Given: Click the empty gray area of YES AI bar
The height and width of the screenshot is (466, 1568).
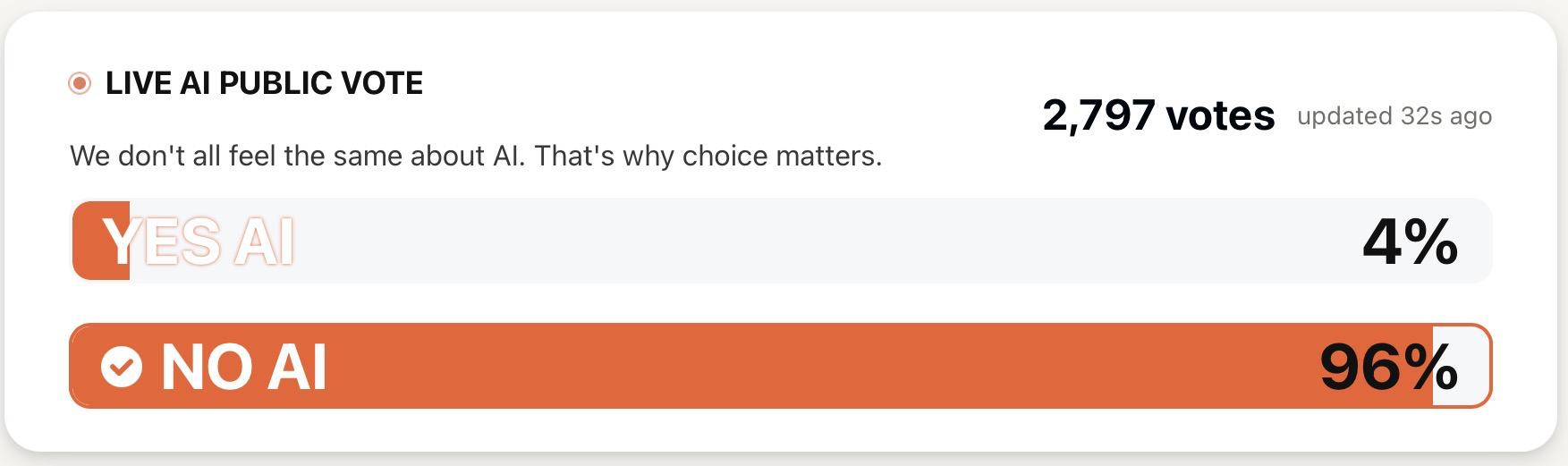Looking at the screenshot, I should (x=805, y=241).
